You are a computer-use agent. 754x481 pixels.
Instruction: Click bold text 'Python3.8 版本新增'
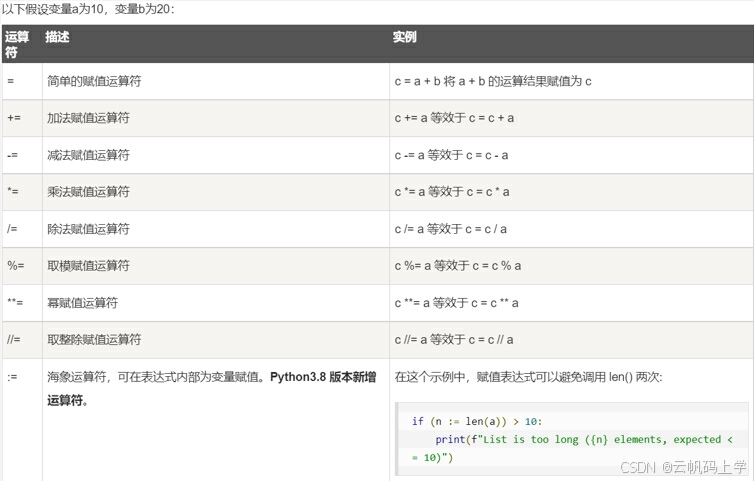[x=323, y=377]
